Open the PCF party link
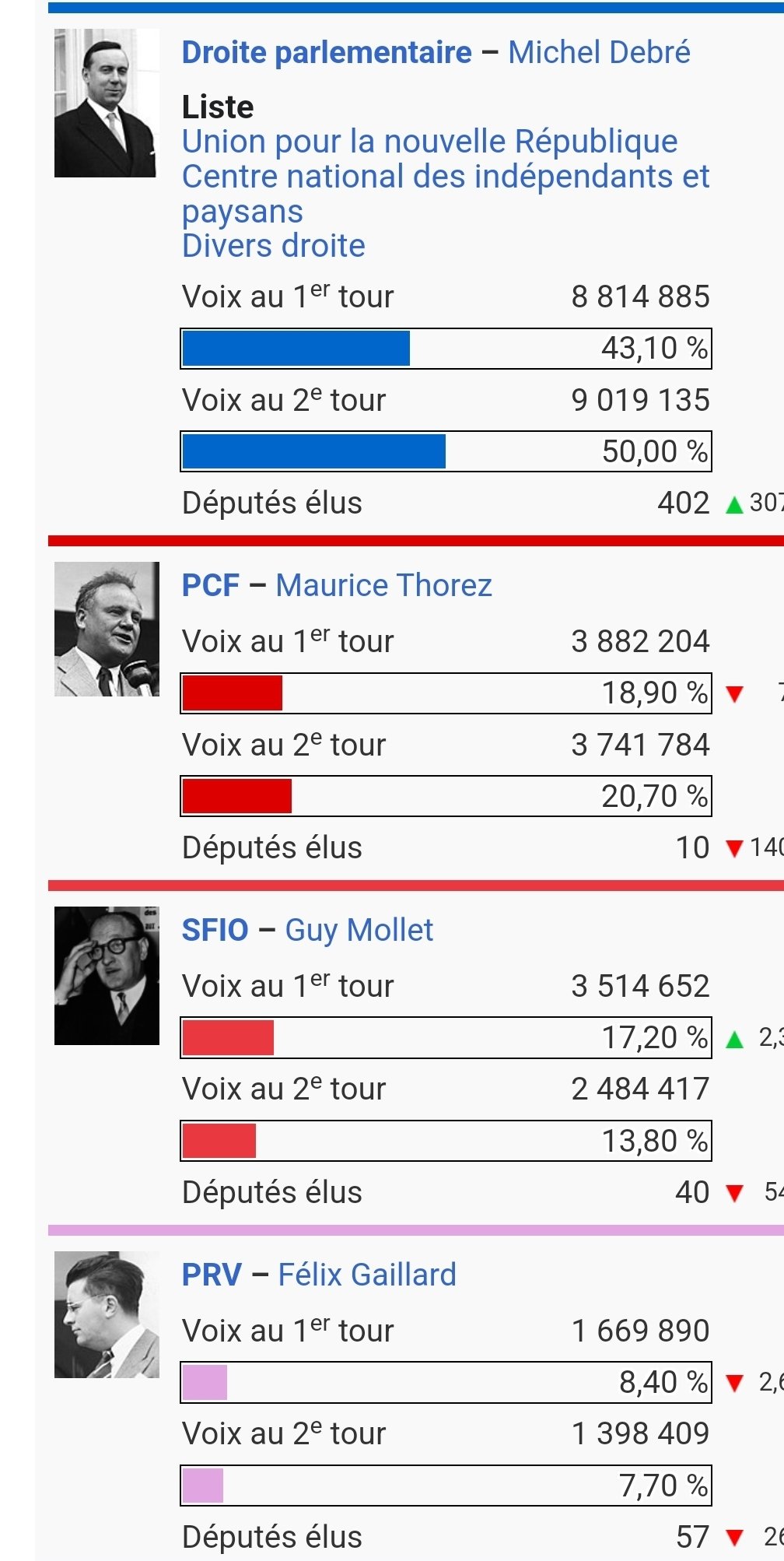 (x=210, y=585)
